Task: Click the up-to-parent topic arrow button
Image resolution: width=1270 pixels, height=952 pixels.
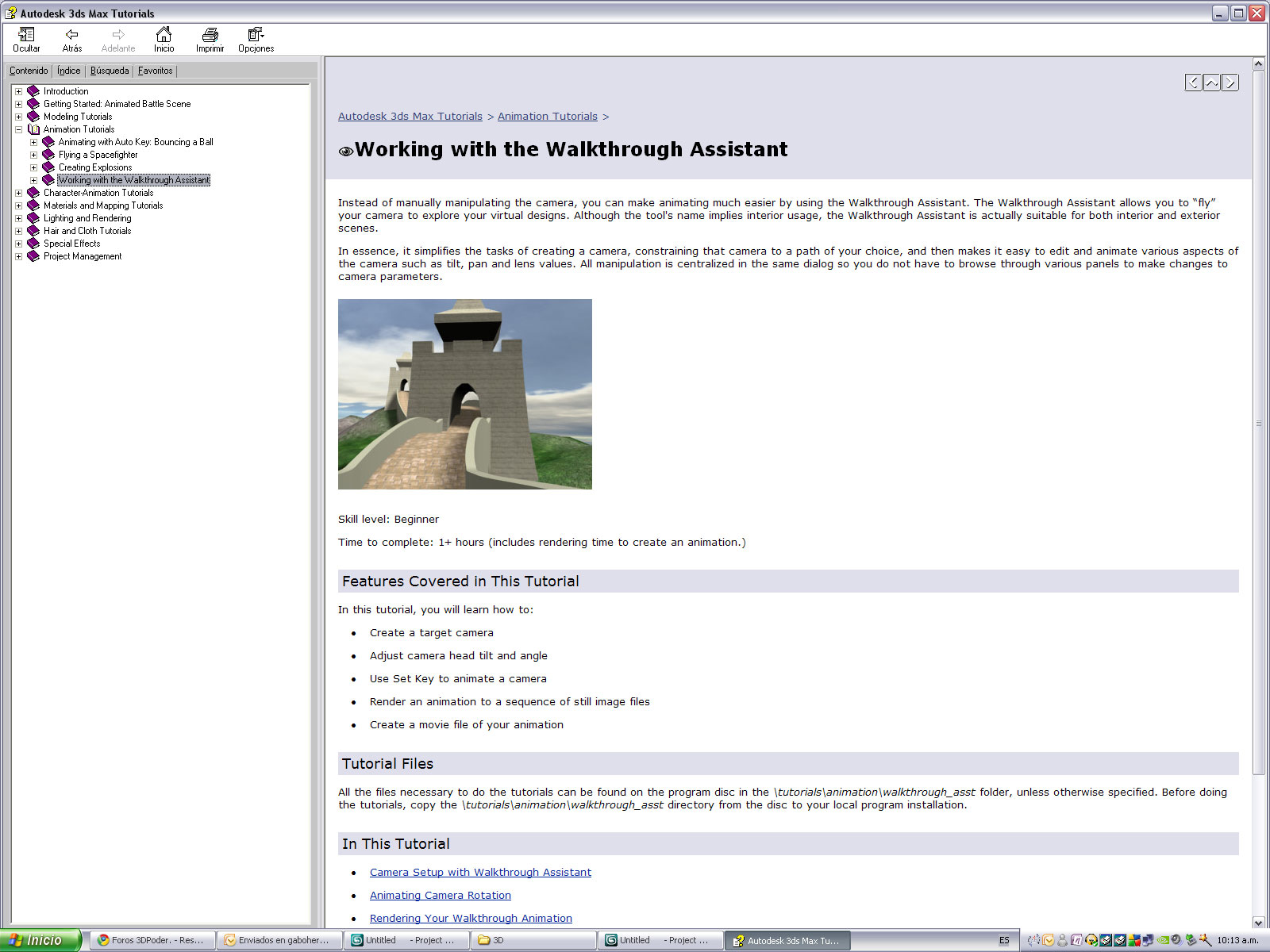Action: coord(1211,83)
